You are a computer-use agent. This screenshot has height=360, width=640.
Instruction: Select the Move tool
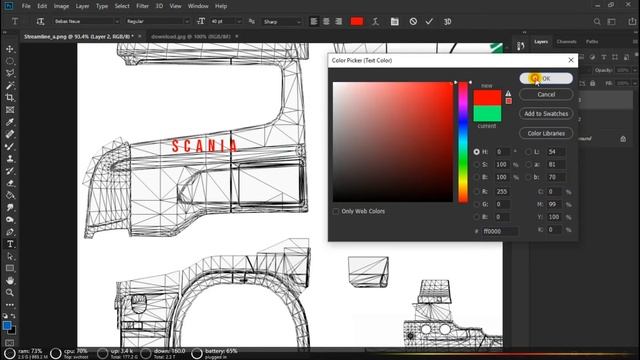(10, 49)
